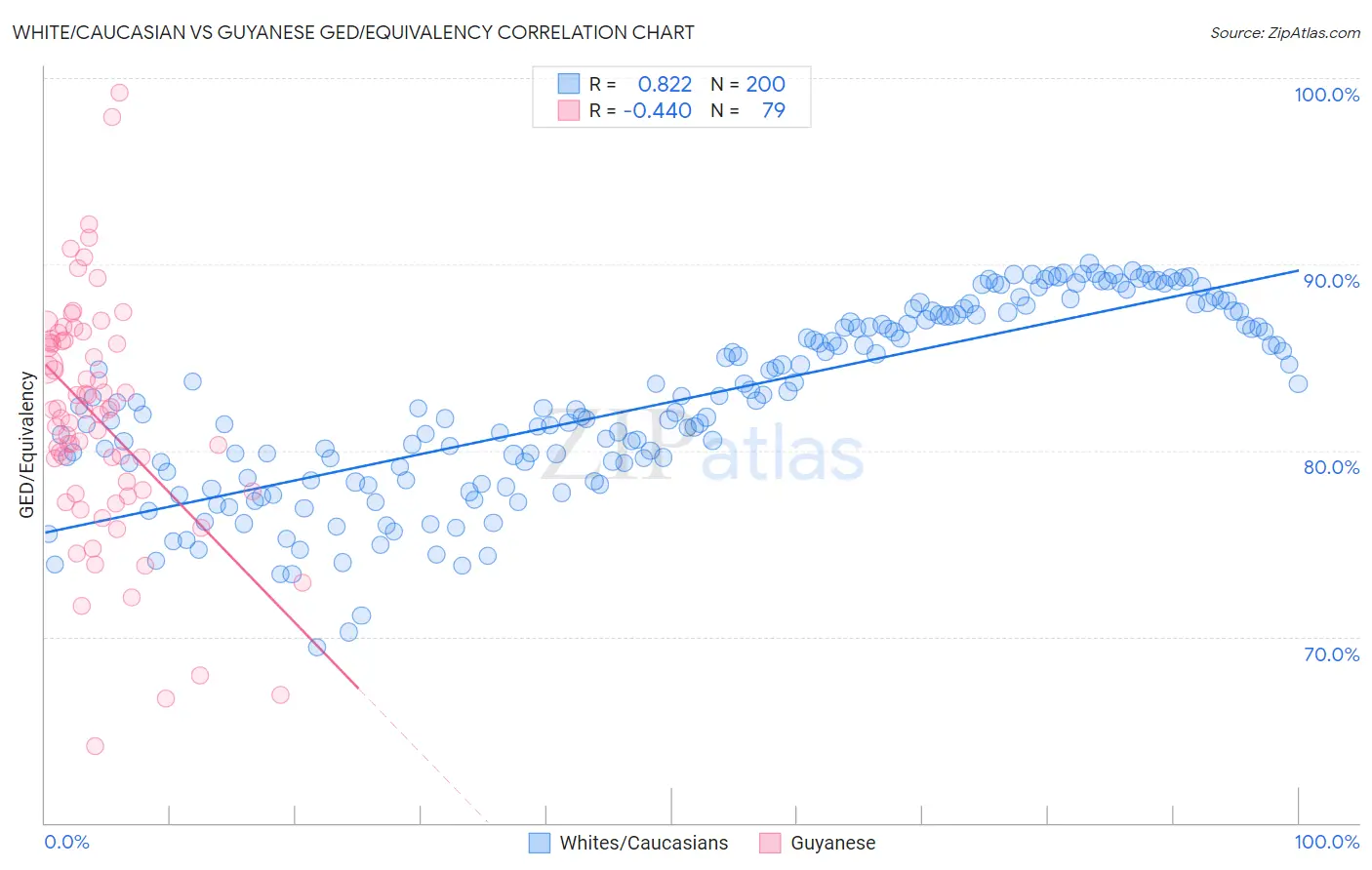Viewport: 1372px width, 870px height.
Task: Click the blue Whites/Caucasians legend swatch
Action: [540, 843]
